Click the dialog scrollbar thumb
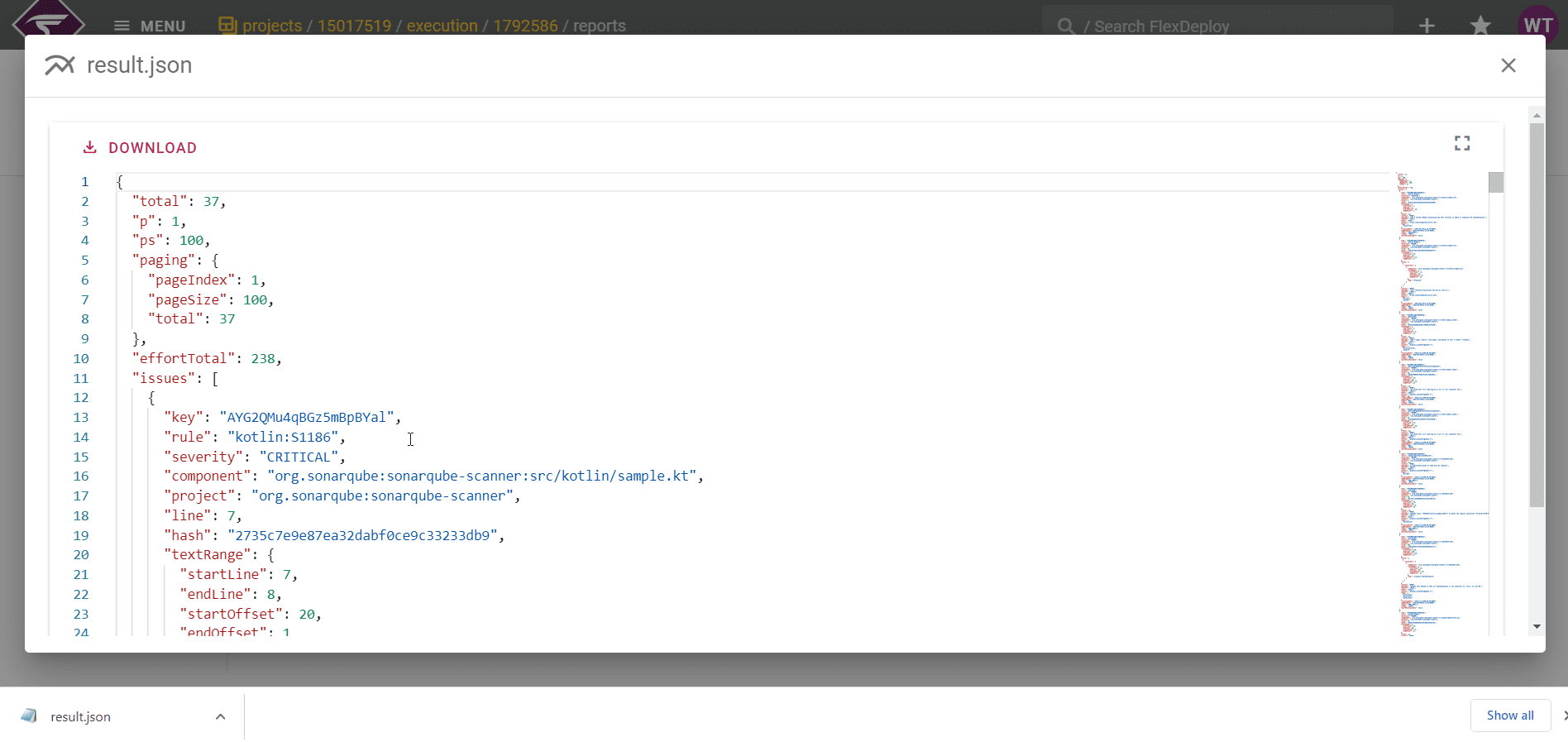 point(1537,314)
